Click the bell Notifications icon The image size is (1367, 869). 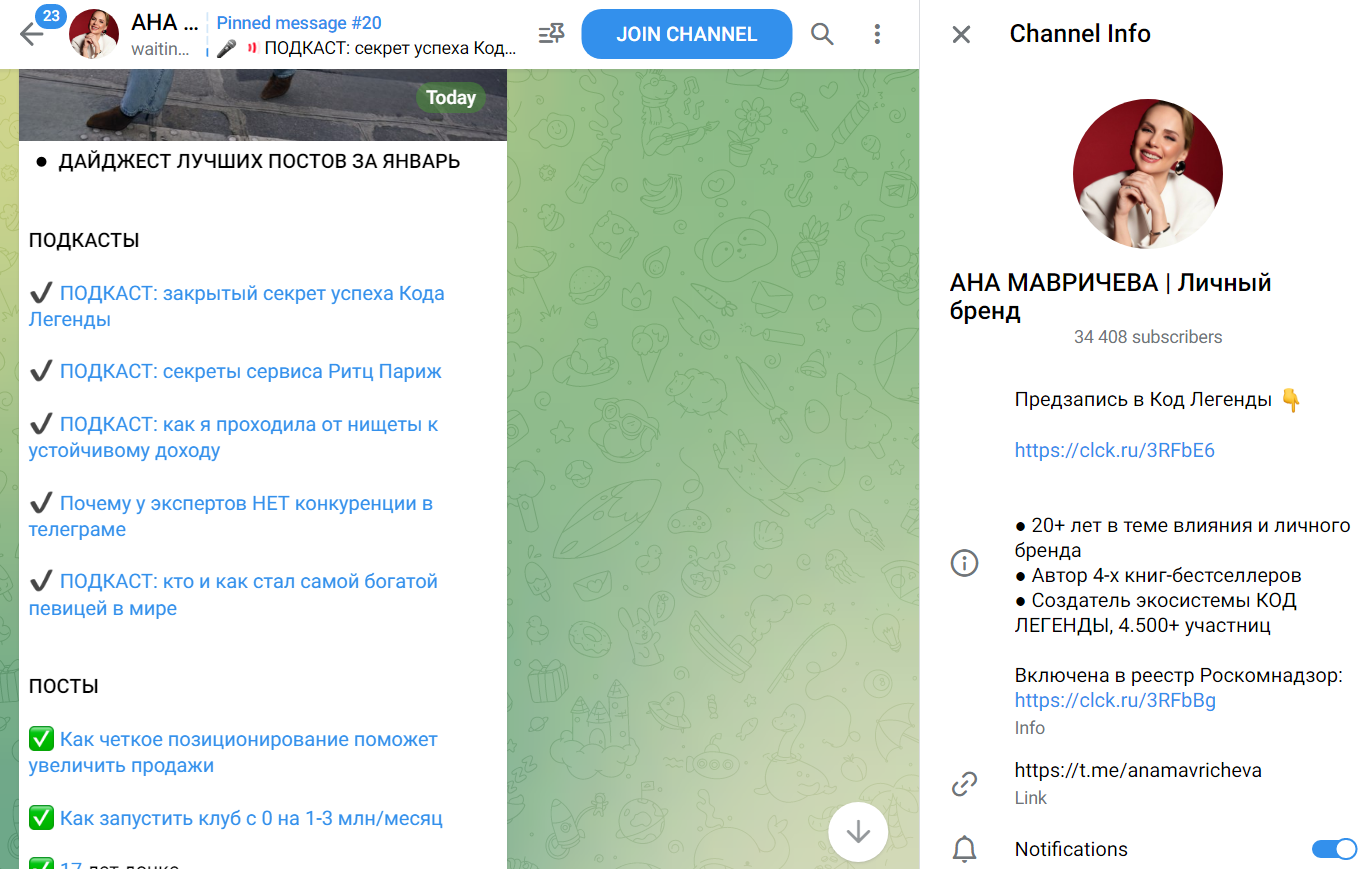pos(964,849)
